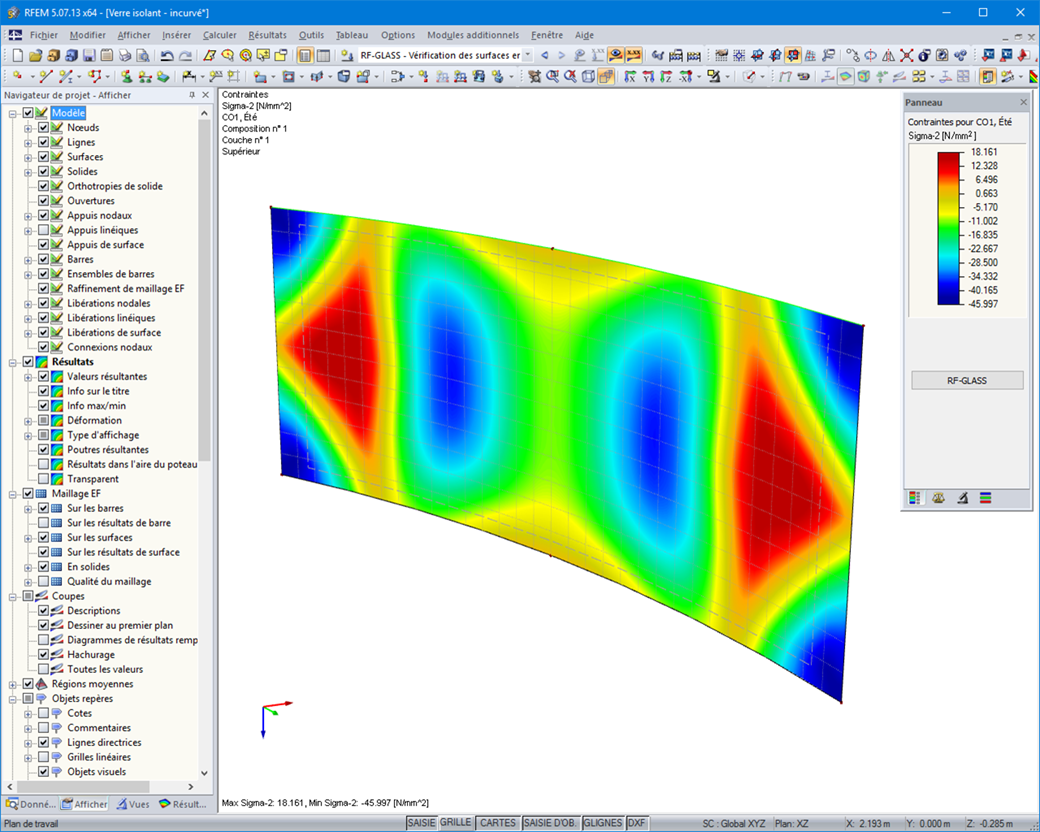Uncheck the Transparent option under Résultats
This screenshot has height=832, width=1040.
(x=42, y=478)
